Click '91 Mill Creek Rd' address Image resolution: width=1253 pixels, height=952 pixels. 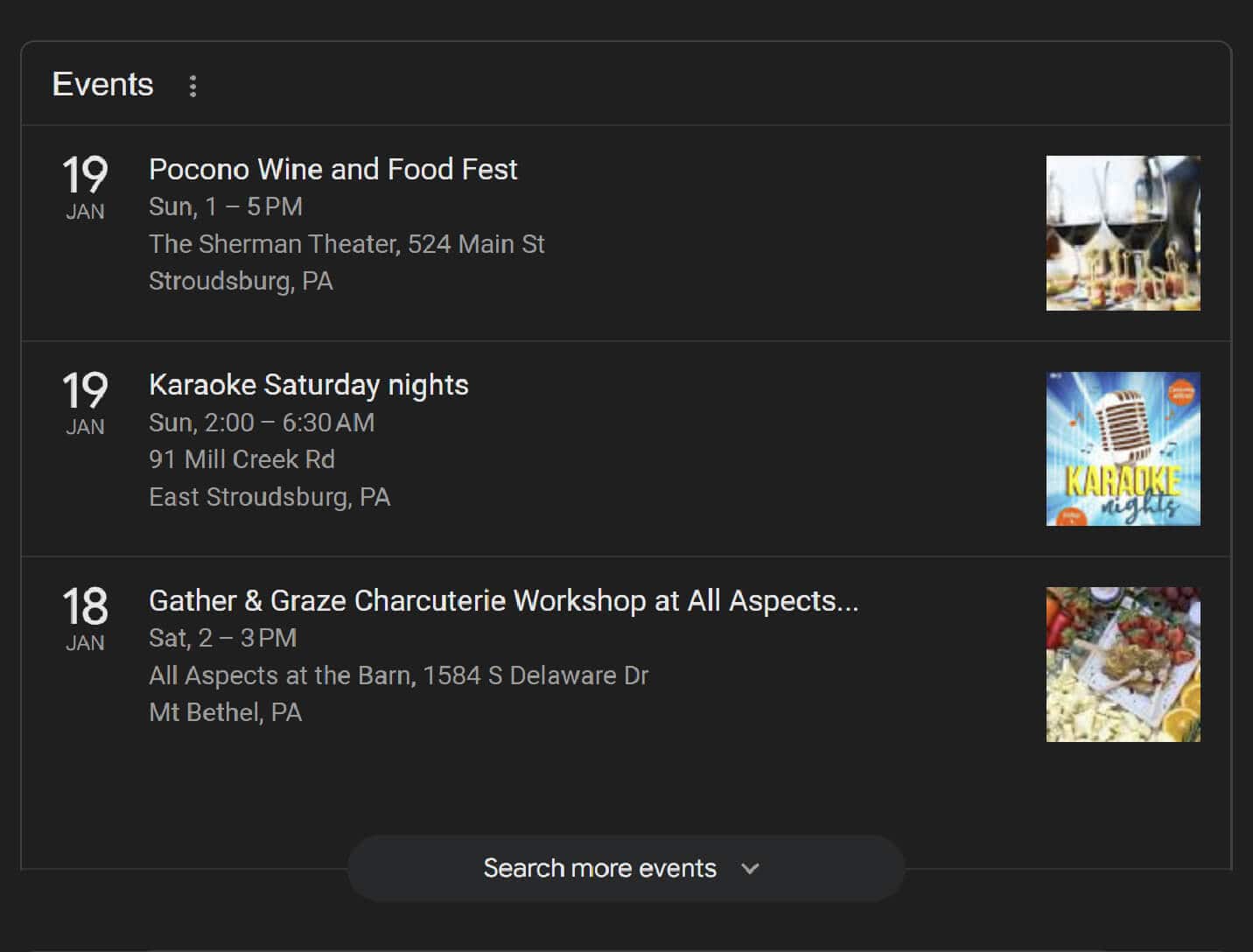click(x=241, y=459)
